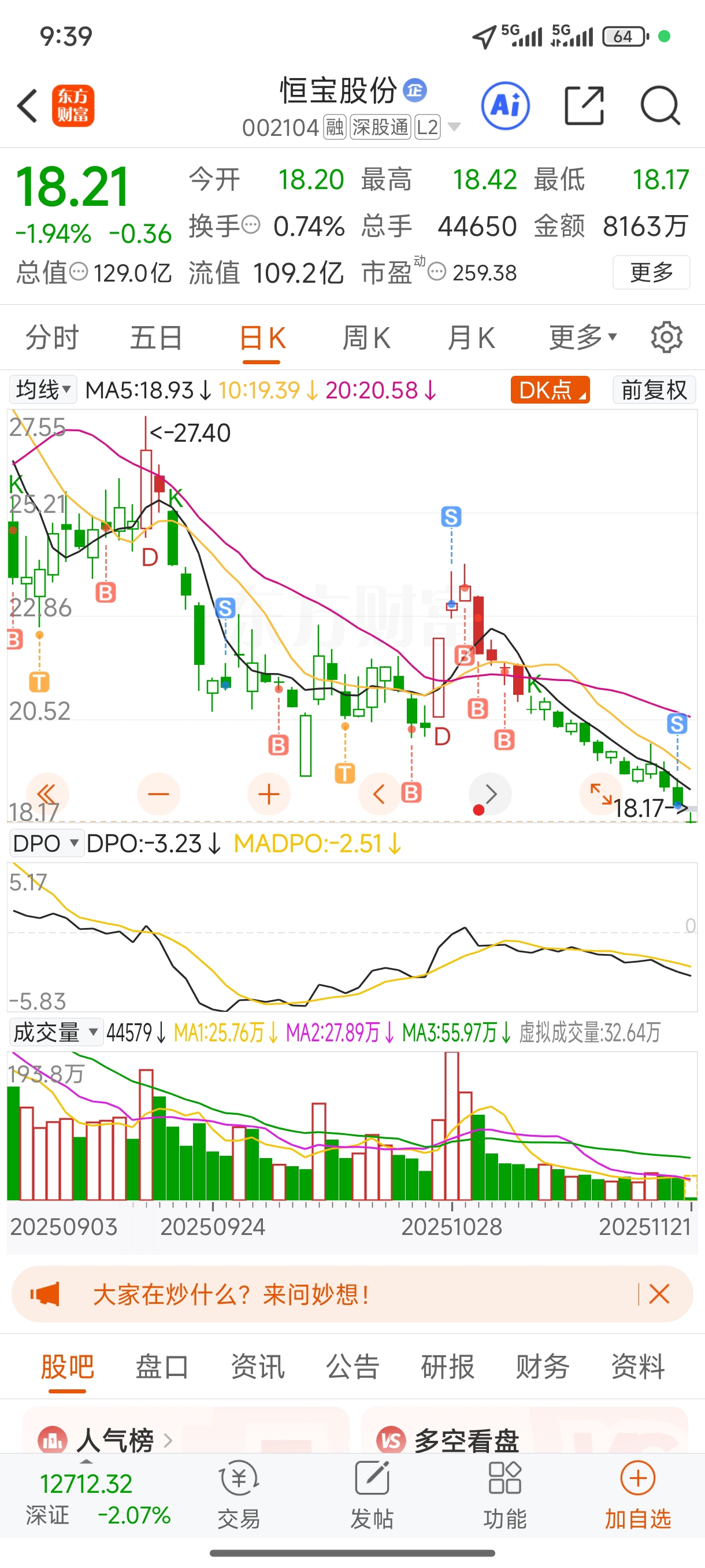This screenshot has width=705, height=1568.
Task: Tap the 发帖 compose icon
Action: (x=372, y=1478)
